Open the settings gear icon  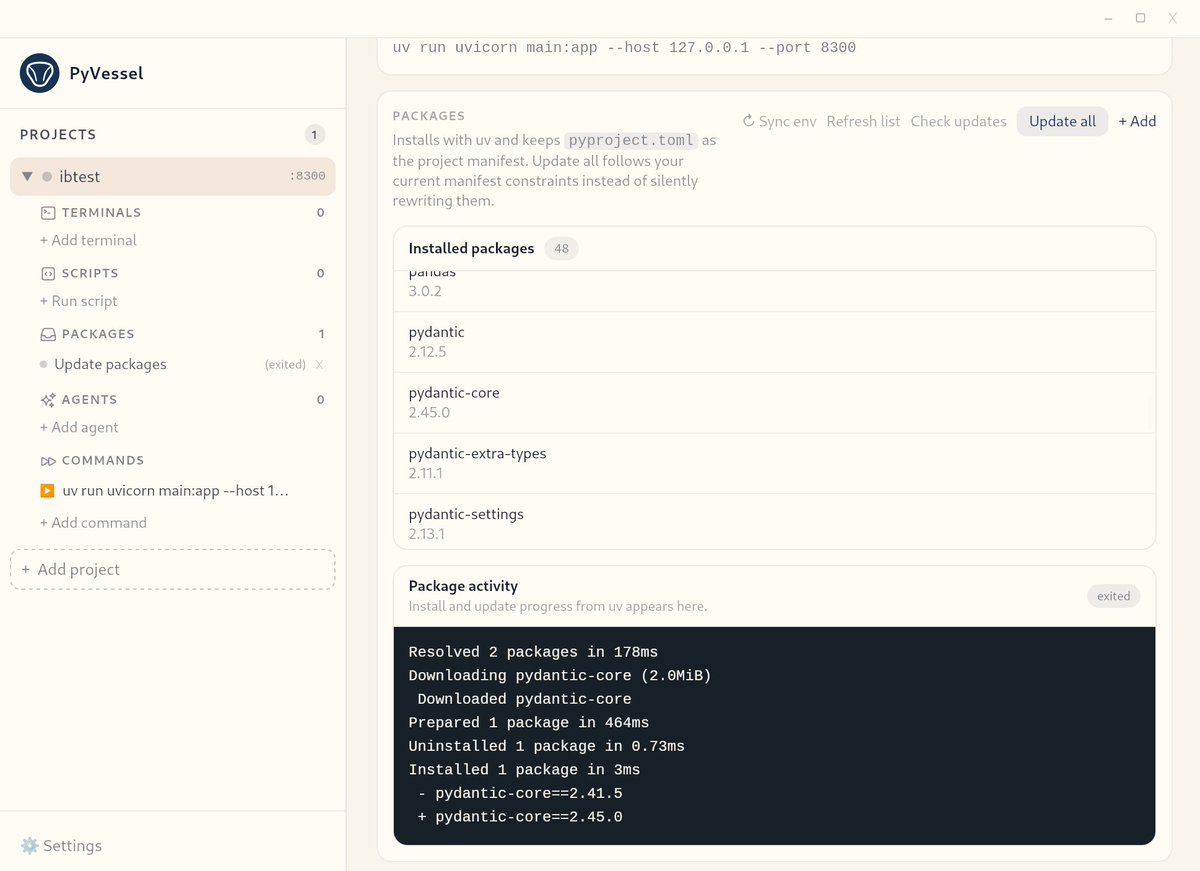tap(30, 846)
